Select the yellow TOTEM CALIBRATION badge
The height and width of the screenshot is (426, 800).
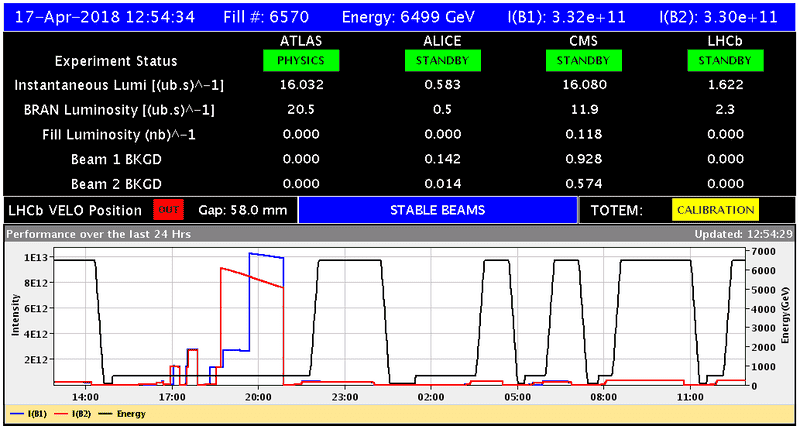(x=715, y=210)
